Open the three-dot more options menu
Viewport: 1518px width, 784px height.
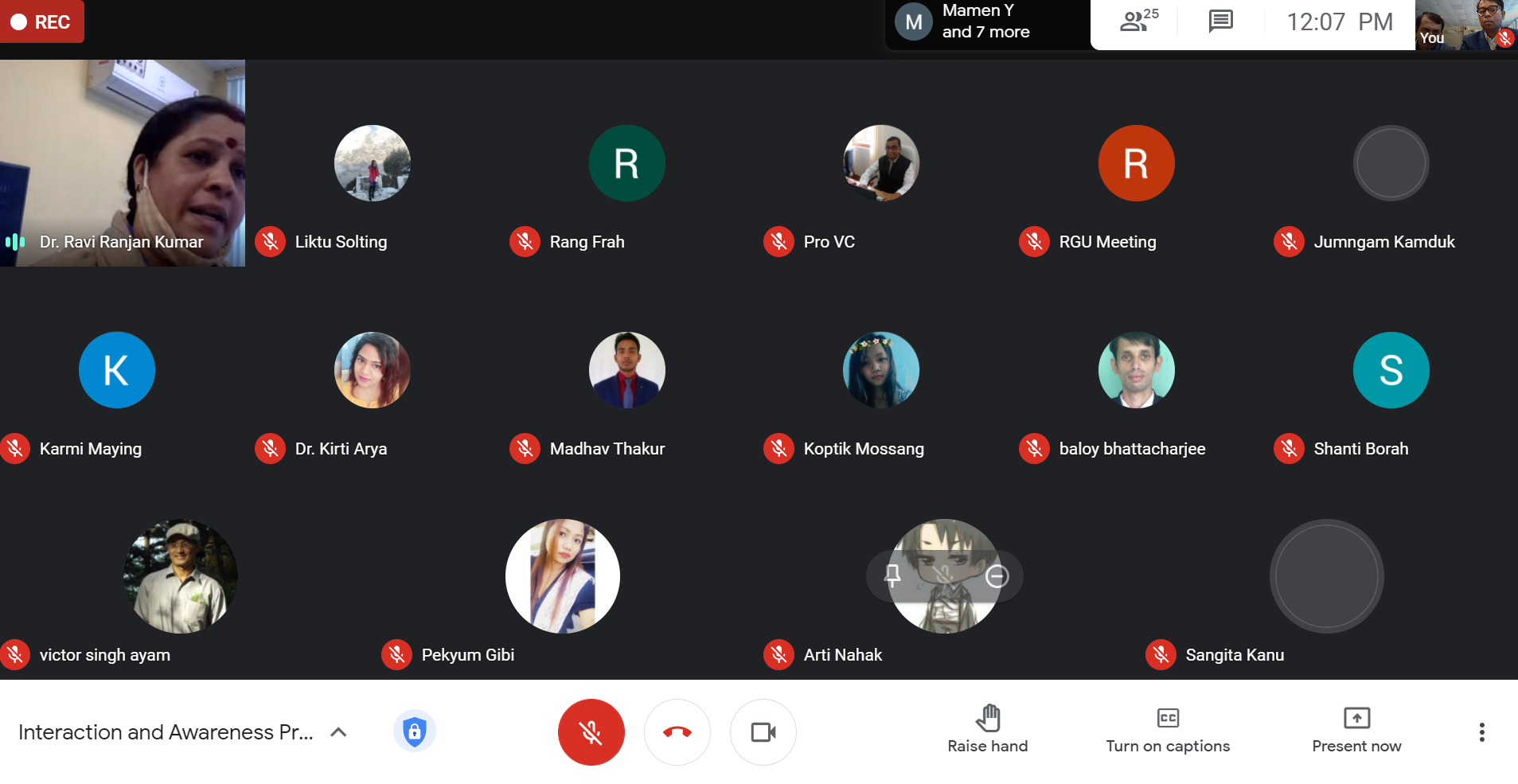[x=1481, y=732]
